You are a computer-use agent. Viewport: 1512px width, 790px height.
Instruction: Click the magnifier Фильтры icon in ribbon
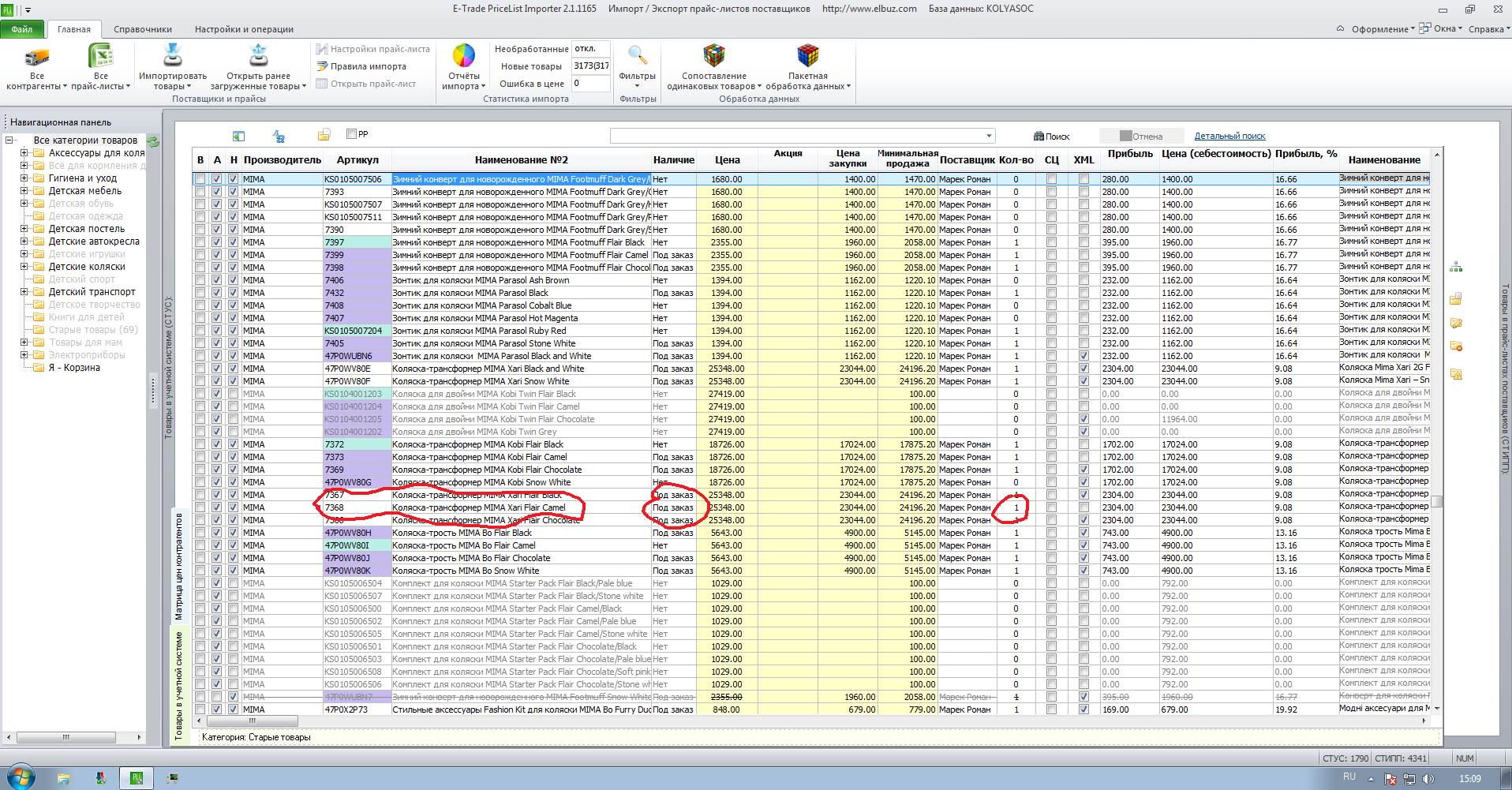coord(637,56)
